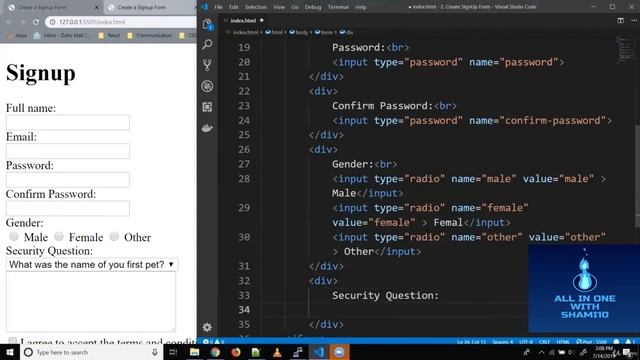Click the Password input field
Image resolution: width=640 pixels, height=360 pixels.
coord(68,180)
